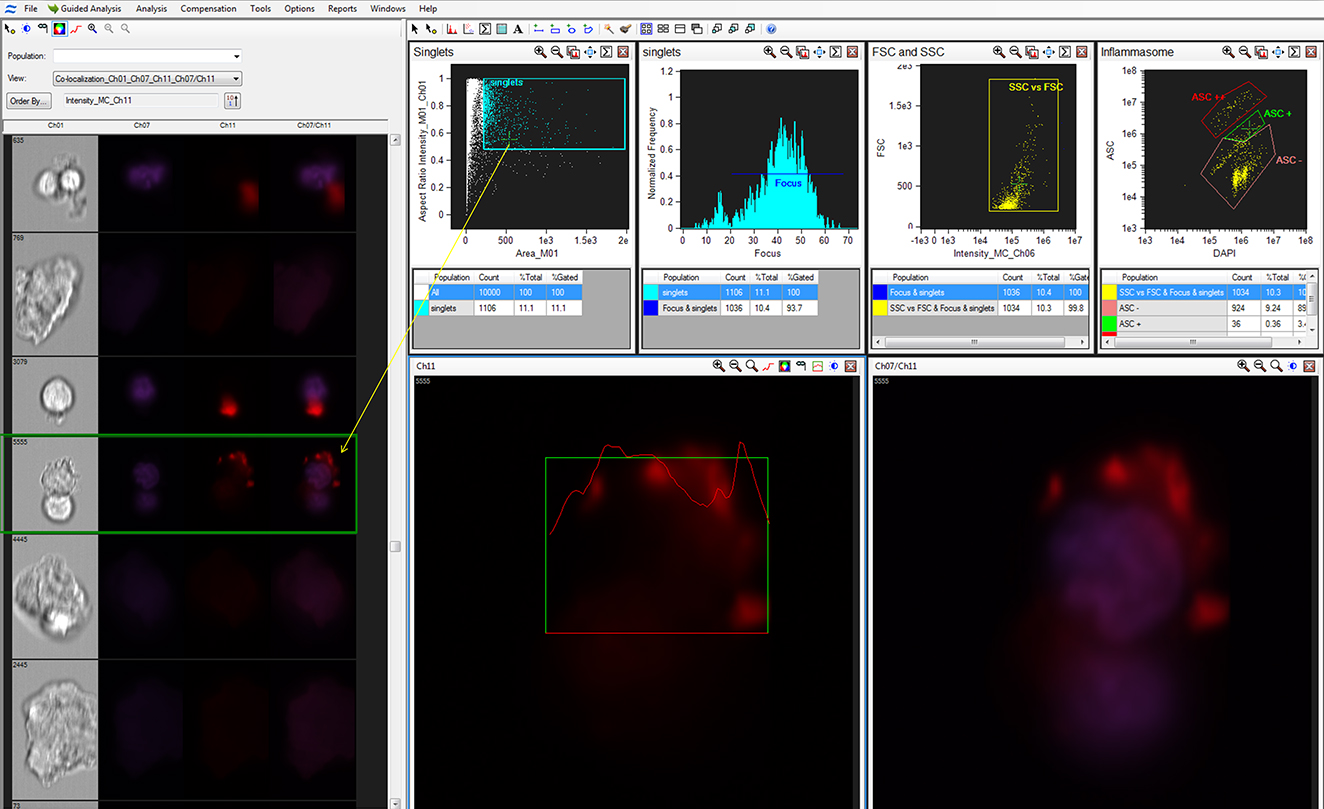1324x809 pixels.
Task: Toggle statistics on the singlets histogram
Action: (835, 51)
